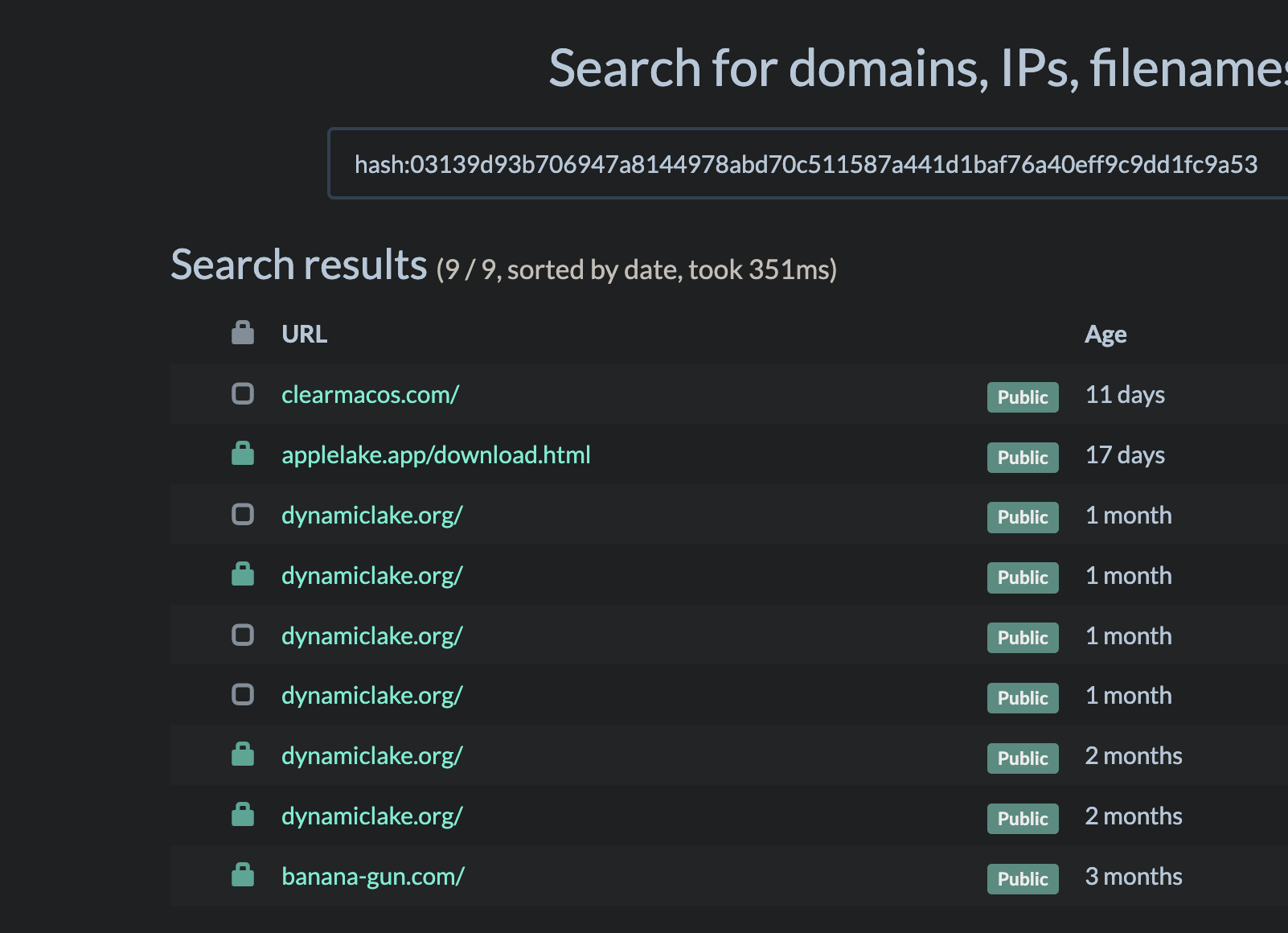Click the Public badge for applelake.app

[x=1022, y=458]
